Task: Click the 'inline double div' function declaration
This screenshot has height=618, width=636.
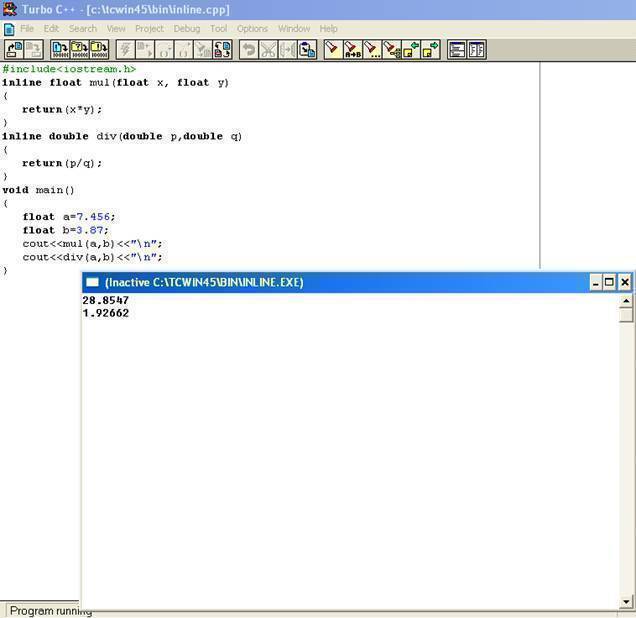Action: coord(122,136)
